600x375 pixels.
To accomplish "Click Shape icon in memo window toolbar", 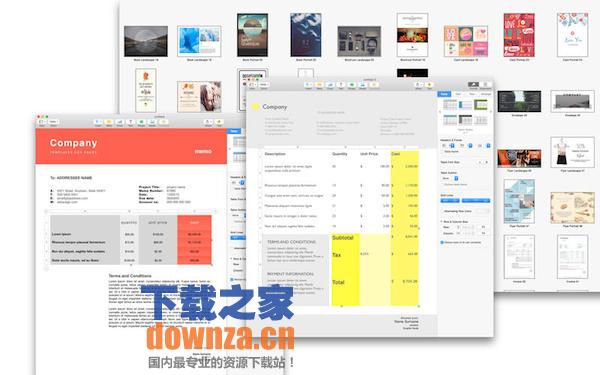I will tap(141, 122).
